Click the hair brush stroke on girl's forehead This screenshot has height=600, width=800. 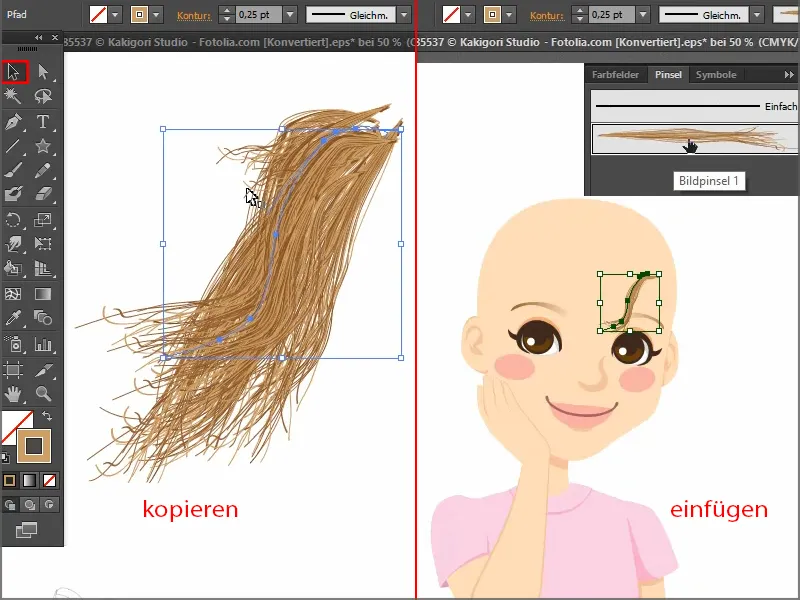click(x=630, y=303)
